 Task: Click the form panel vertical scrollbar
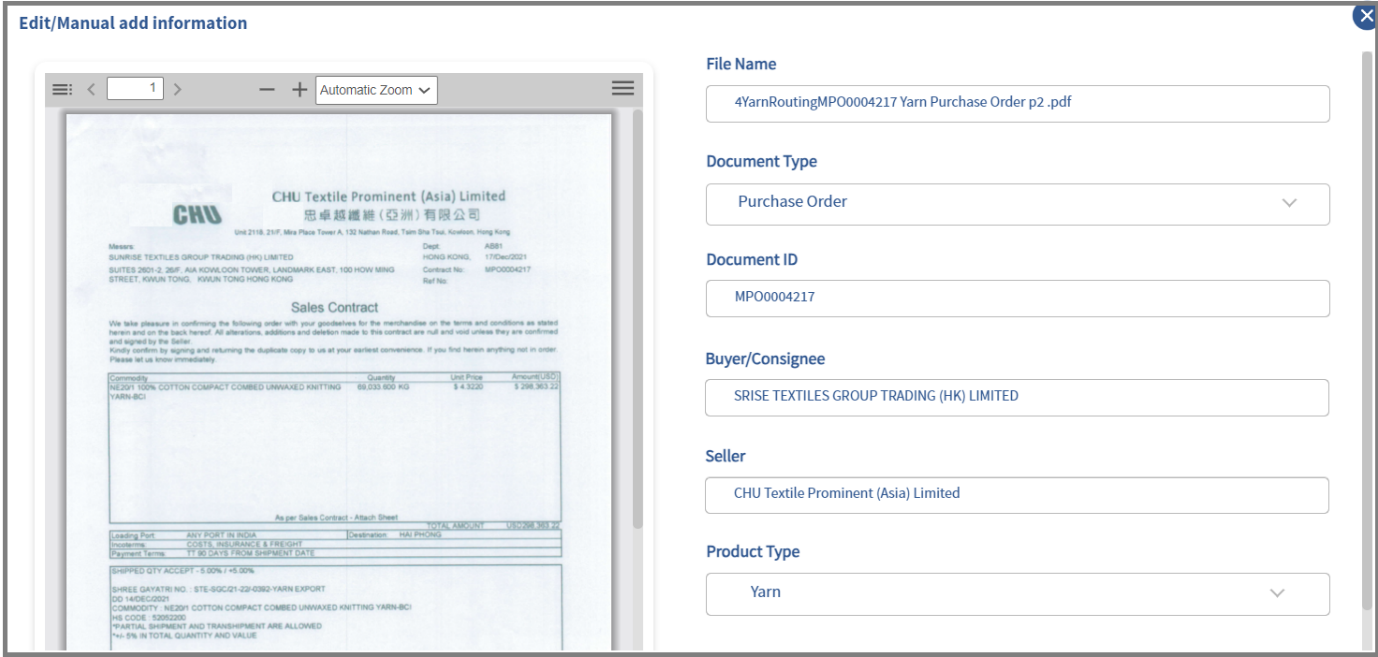(1367, 330)
